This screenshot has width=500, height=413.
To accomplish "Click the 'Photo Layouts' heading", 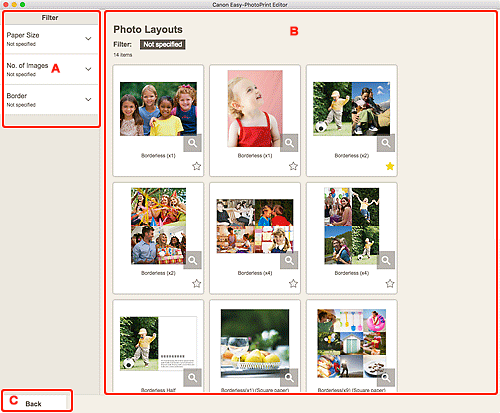I will [x=148, y=29].
